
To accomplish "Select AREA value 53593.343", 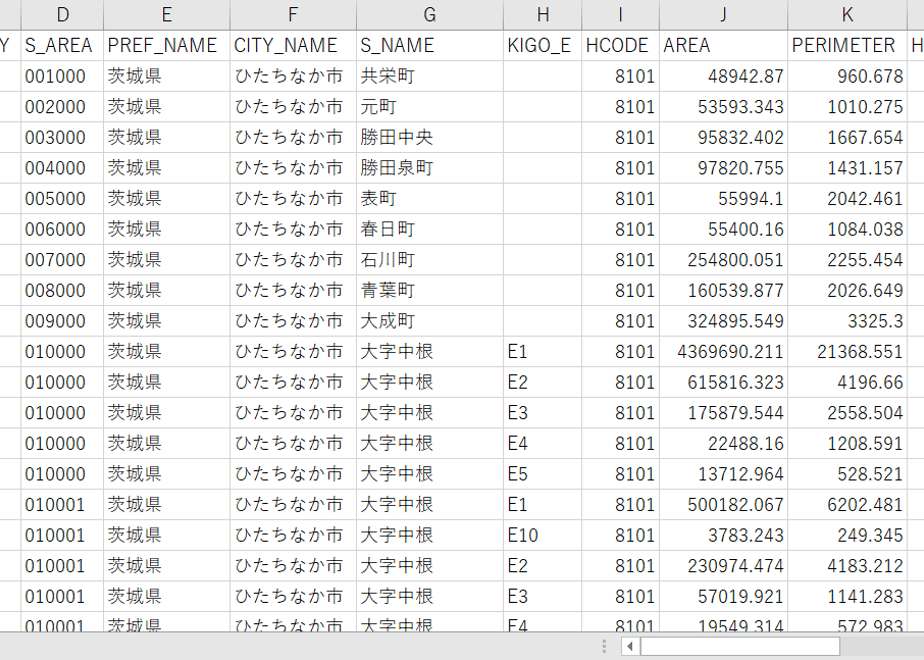I will [x=723, y=107].
